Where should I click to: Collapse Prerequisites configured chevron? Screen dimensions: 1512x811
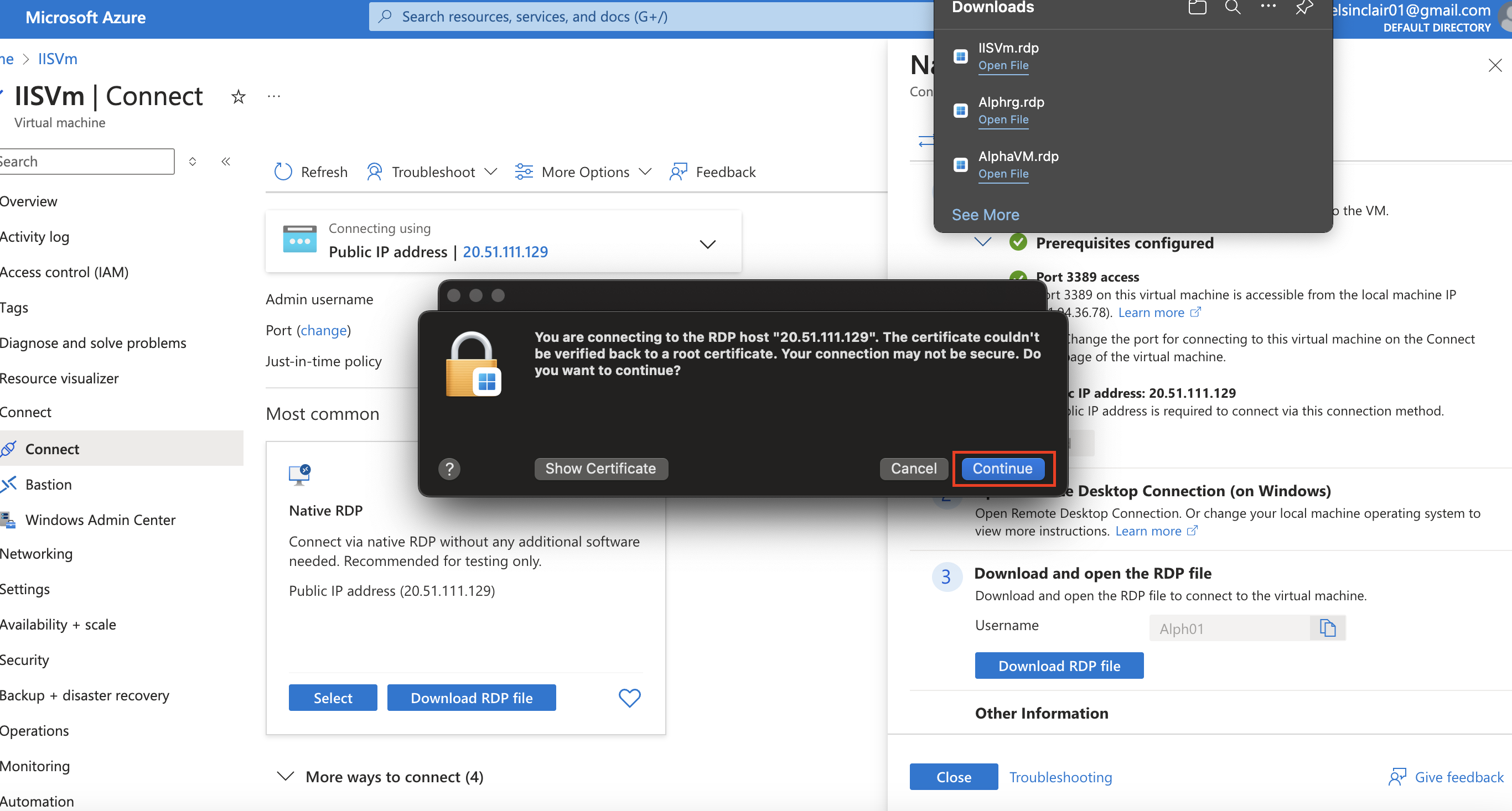(982, 242)
